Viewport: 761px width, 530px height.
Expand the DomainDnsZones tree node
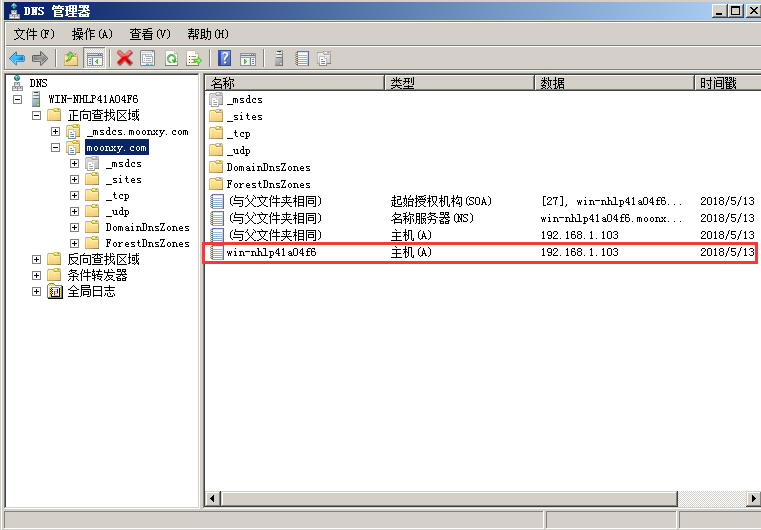(74, 227)
